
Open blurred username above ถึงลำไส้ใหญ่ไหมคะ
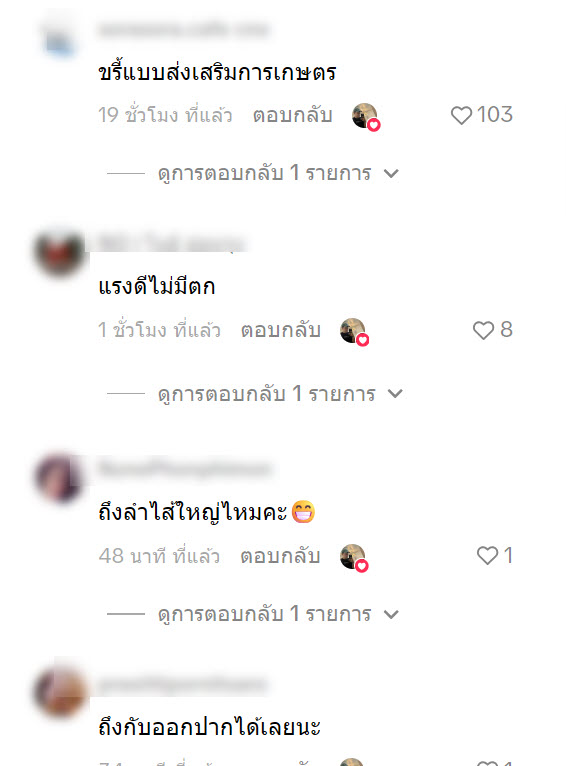coord(185,468)
